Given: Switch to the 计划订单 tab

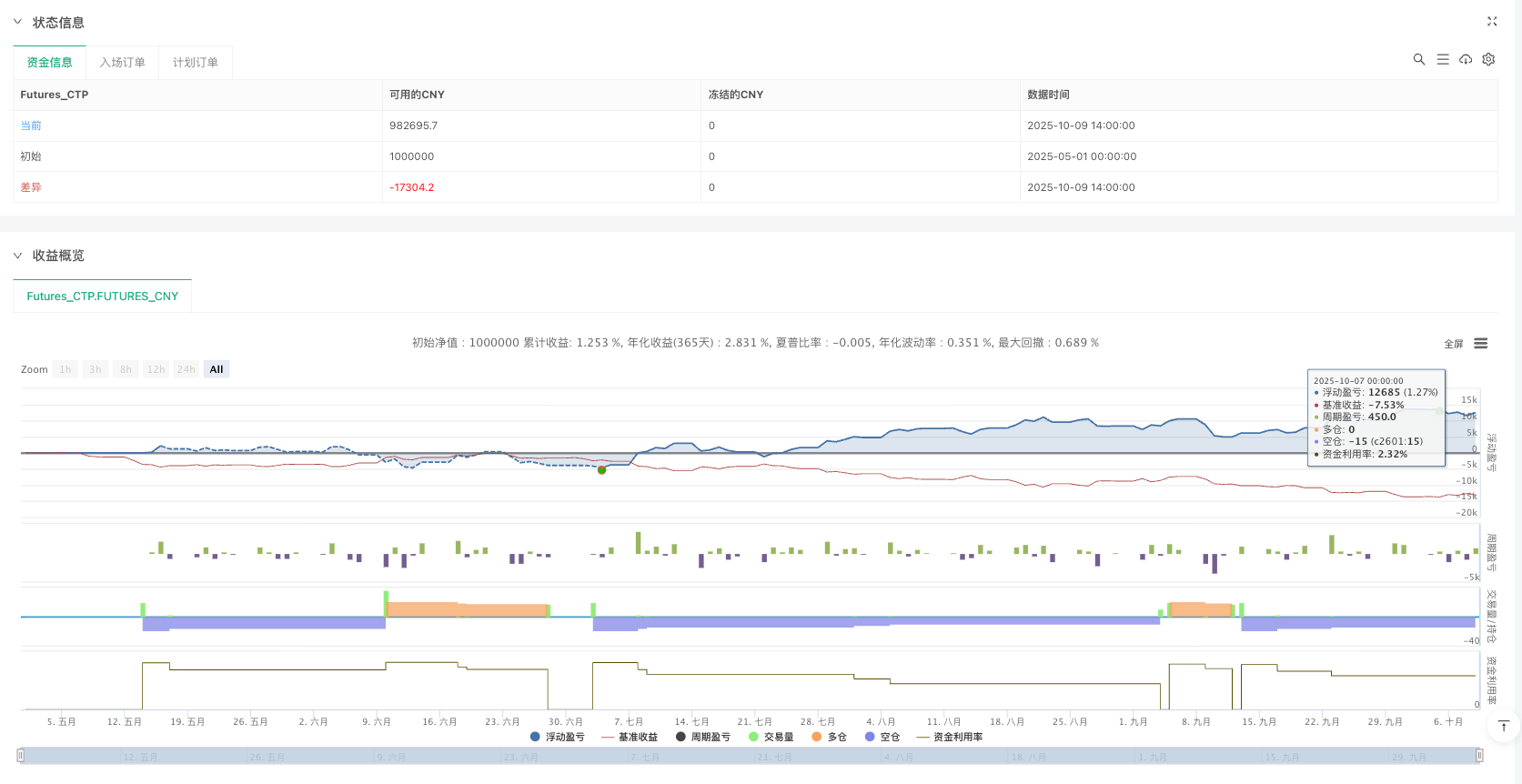Looking at the screenshot, I should tap(195, 63).
